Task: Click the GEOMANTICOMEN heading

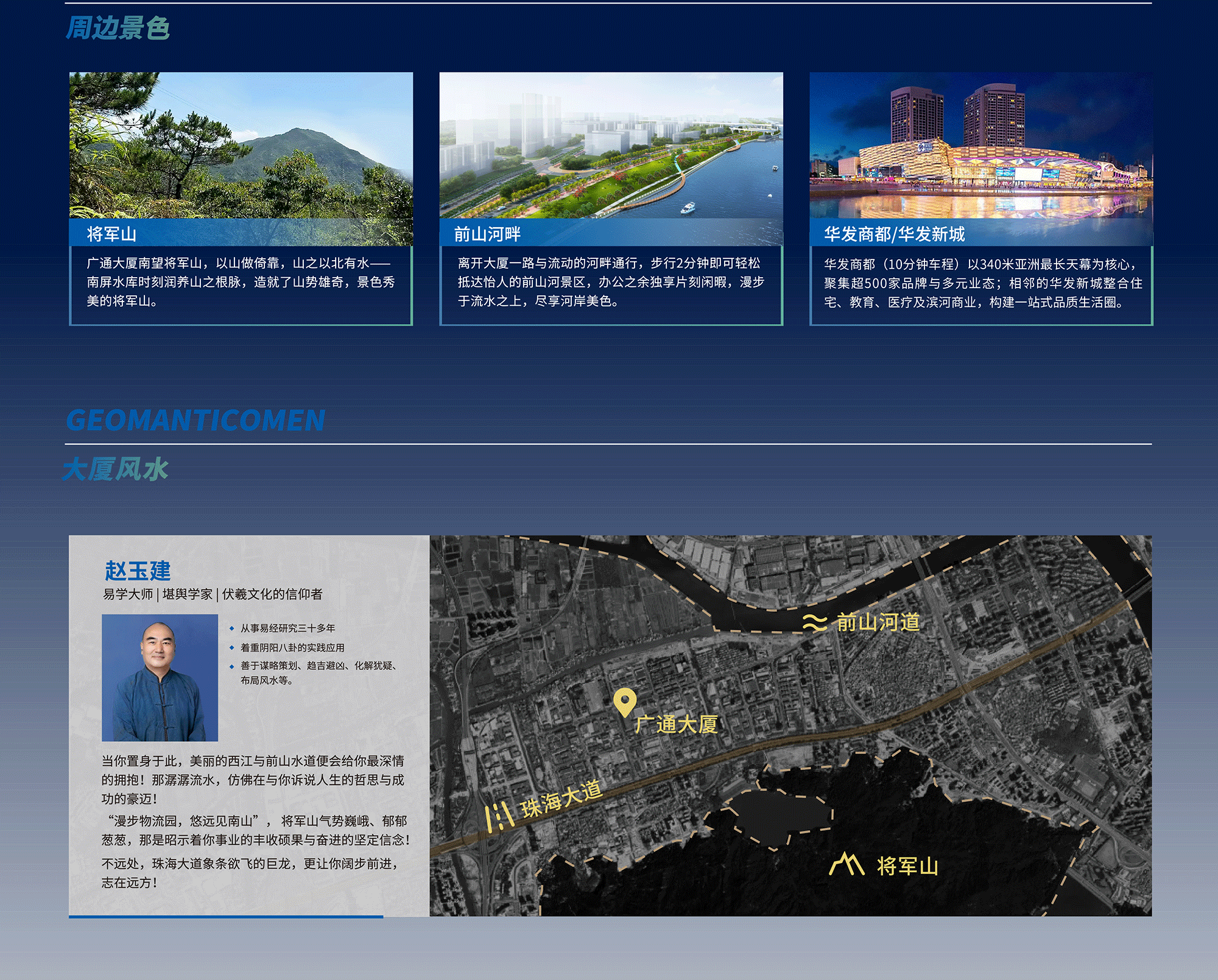Action: pos(195,420)
